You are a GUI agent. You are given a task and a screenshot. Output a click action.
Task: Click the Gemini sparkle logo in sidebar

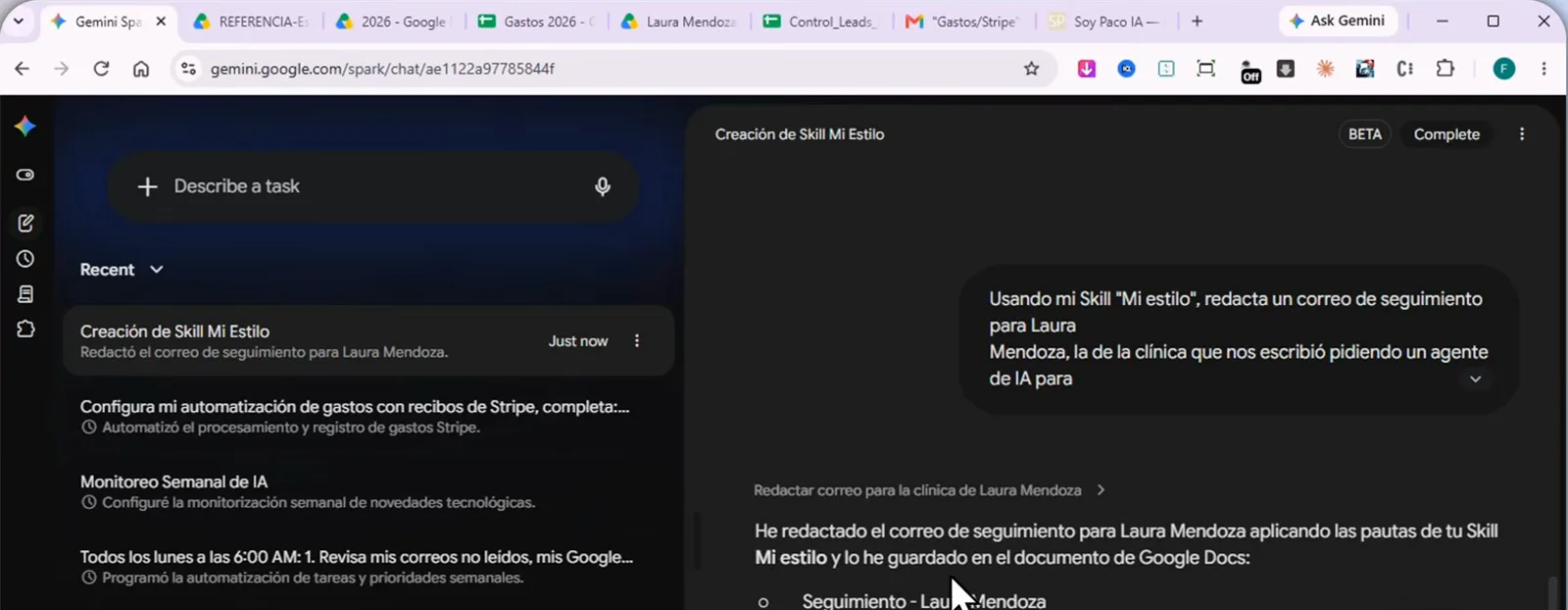(25, 127)
